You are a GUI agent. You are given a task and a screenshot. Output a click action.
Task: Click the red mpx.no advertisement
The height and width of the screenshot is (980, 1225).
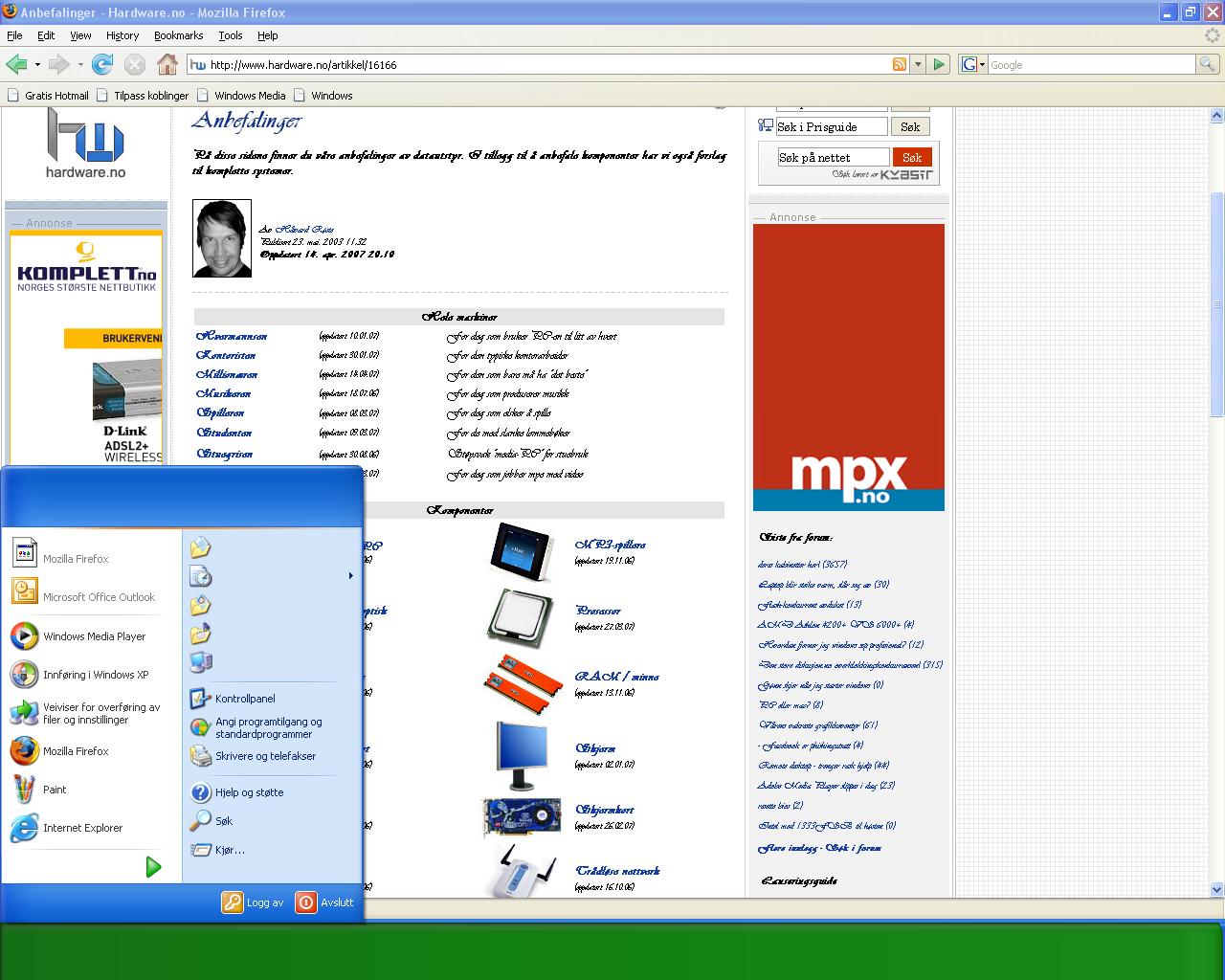pyautogui.click(x=849, y=367)
